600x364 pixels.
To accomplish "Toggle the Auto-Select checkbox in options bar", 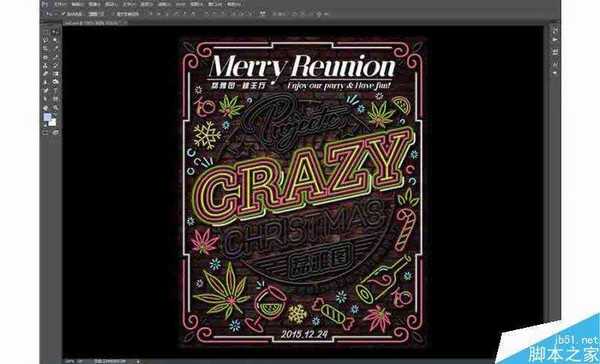I will click(x=63, y=14).
